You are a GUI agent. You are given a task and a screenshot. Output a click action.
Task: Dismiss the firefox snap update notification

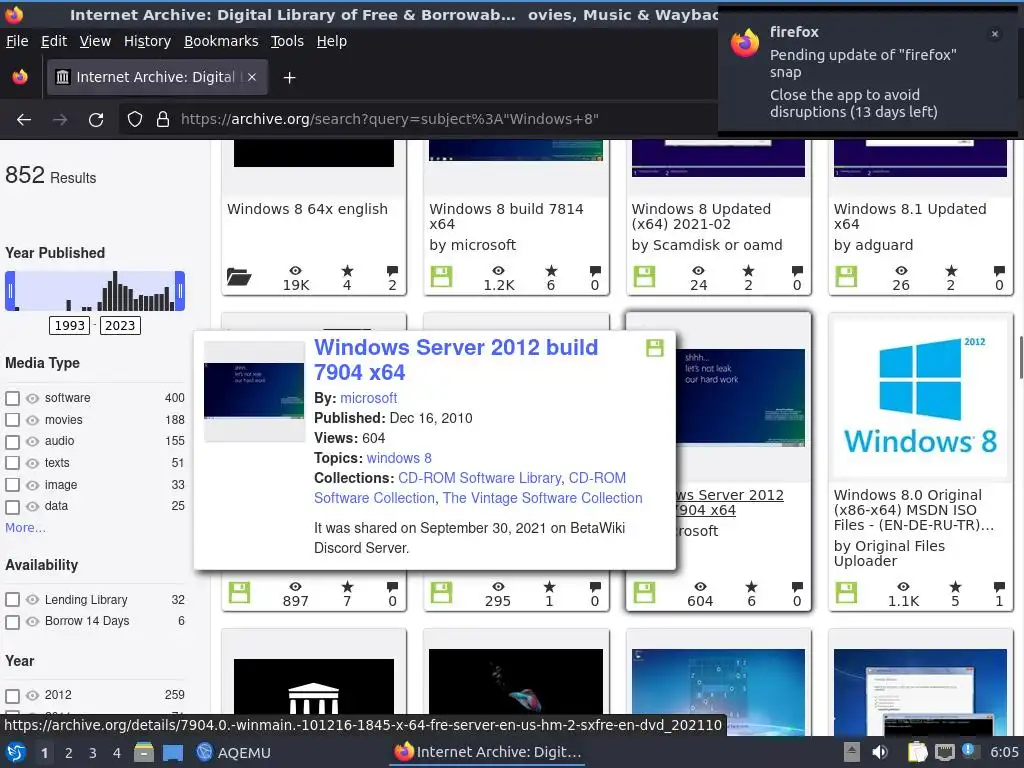click(x=995, y=34)
